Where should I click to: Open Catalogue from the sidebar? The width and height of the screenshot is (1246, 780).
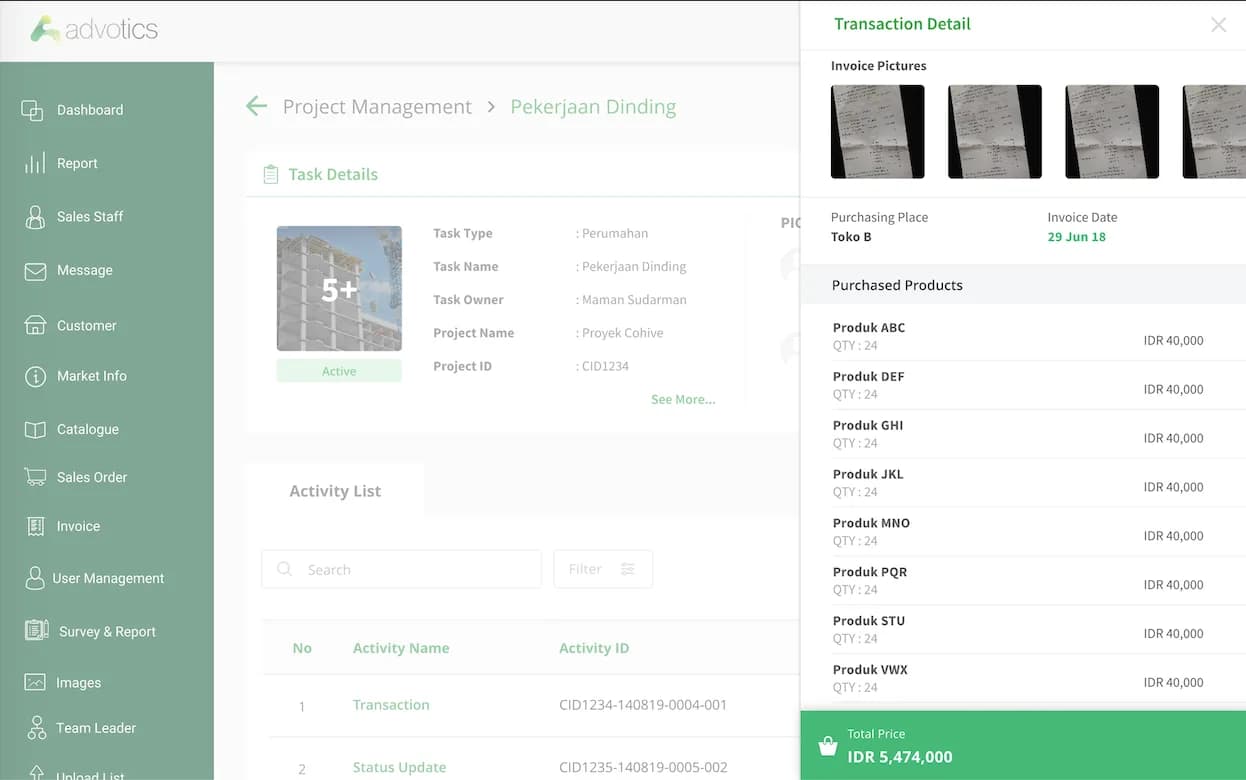point(88,430)
